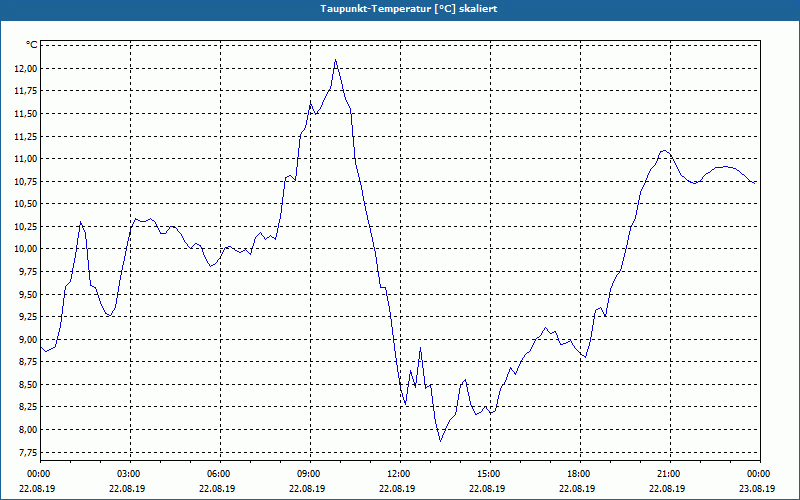Select the 11,00 y-axis value
Viewport: 800px width, 500px height.
(x=26, y=159)
